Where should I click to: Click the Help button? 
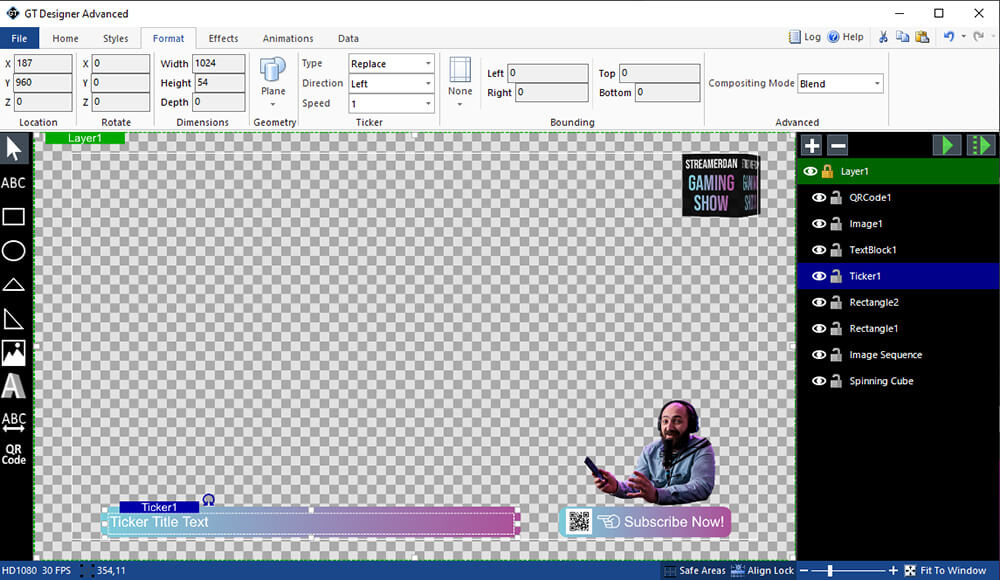click(x=845, y=37)
